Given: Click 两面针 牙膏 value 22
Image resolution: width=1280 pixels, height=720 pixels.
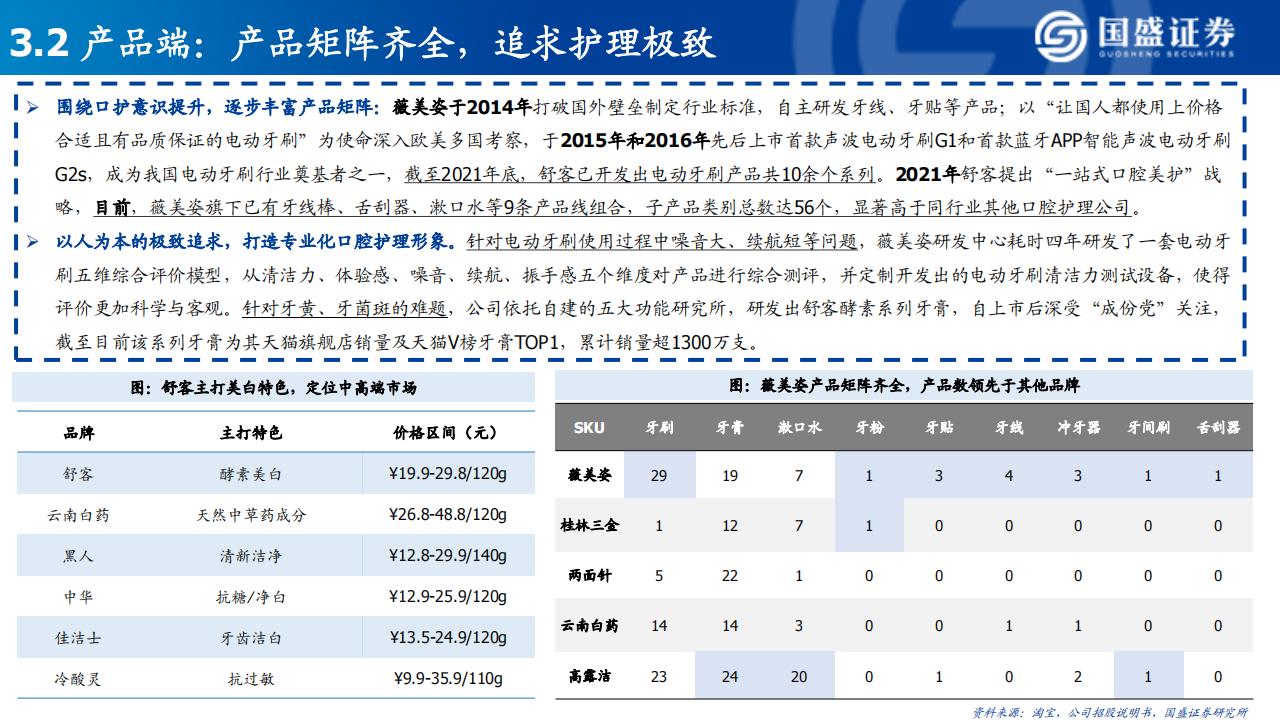Looking at the screenshot, I should tap(729, 576).
